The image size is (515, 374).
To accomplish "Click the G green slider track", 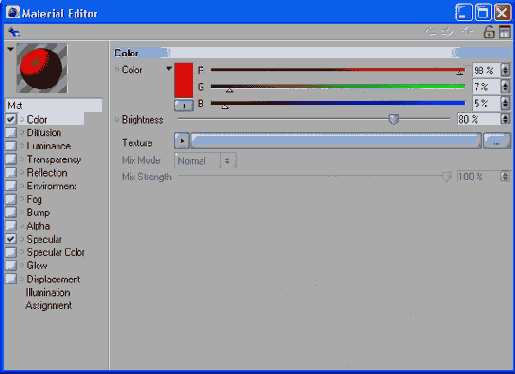I will [338, 87].
